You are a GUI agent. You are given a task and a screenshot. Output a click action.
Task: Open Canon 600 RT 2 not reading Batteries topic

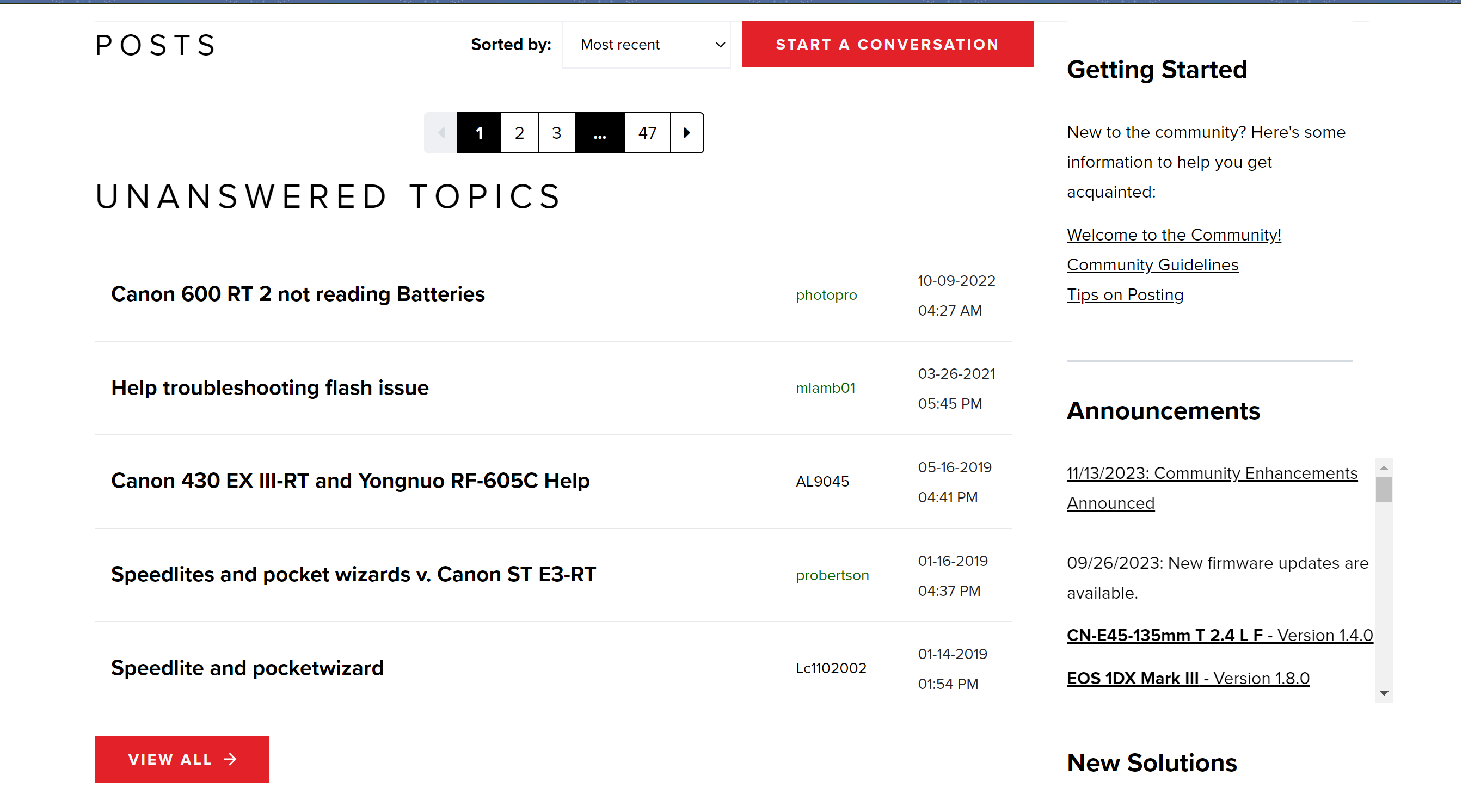tap(297, 294)
